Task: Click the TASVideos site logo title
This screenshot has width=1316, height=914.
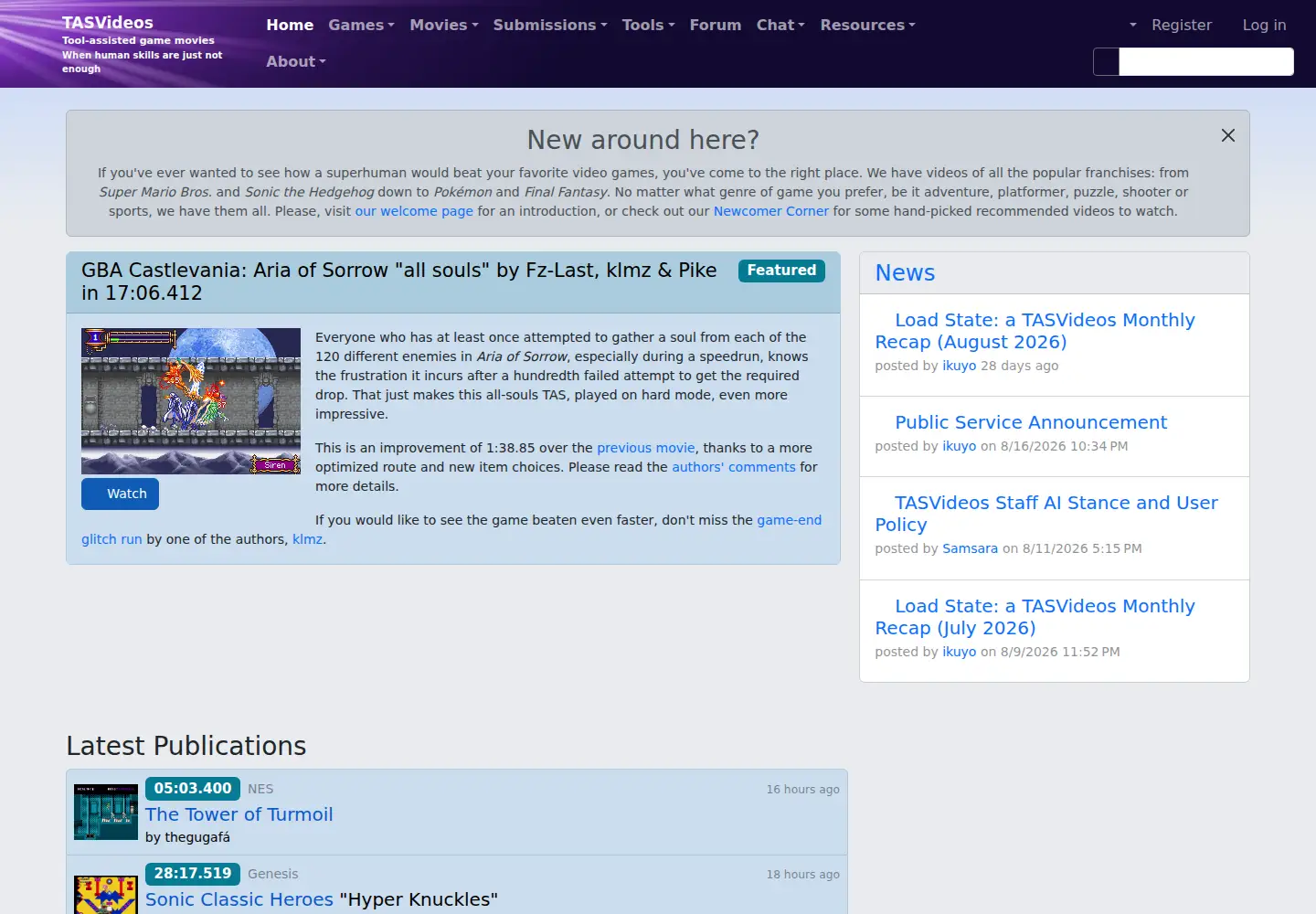Action: pos(108,22)
